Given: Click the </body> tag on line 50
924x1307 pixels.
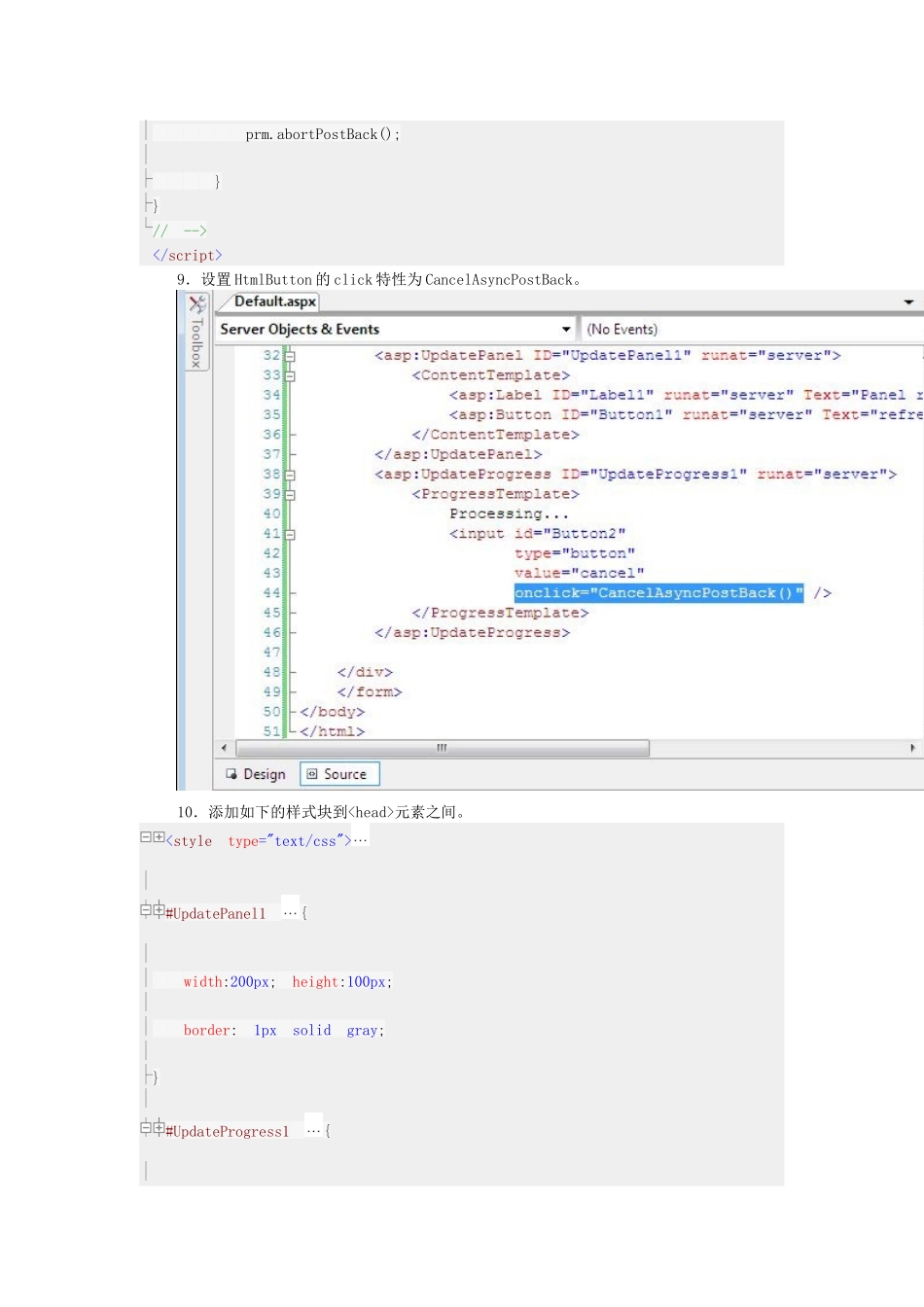Looking at the screenshot, I should click(x=332, y=712).
